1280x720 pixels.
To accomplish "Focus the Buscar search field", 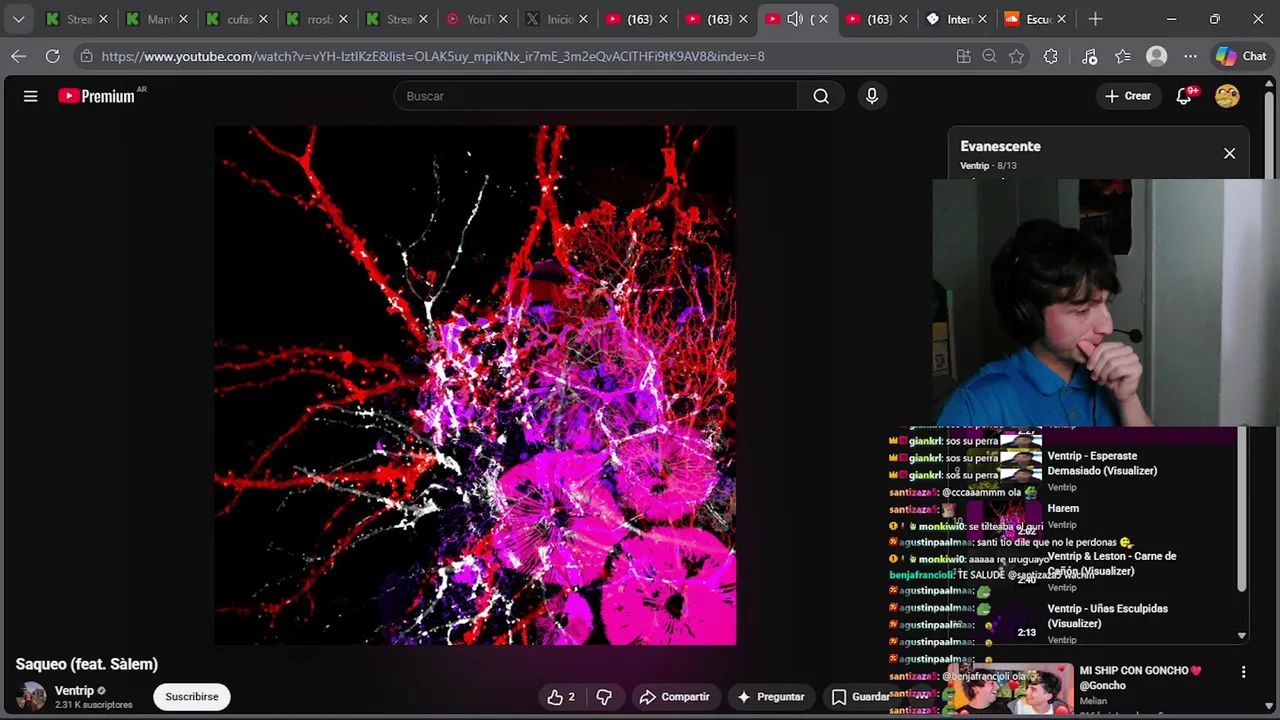I will point(596,96).
